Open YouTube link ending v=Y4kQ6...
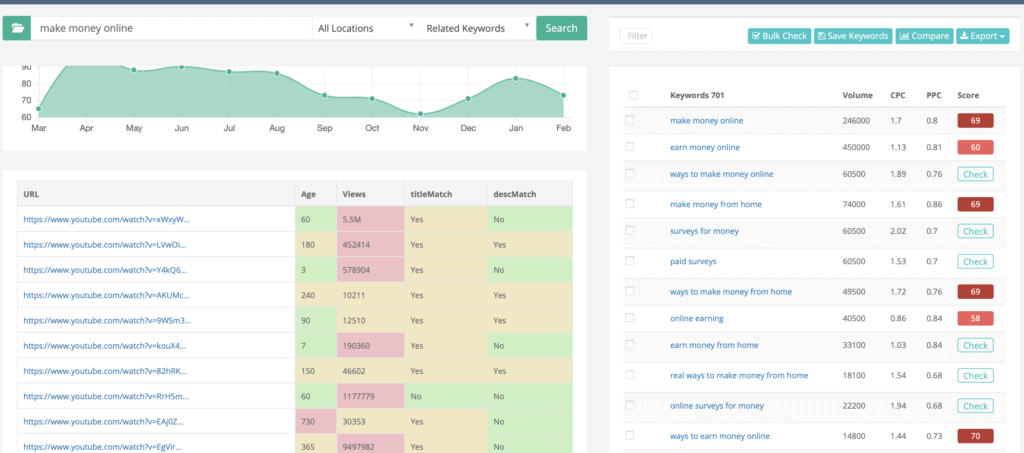 point(106,270)
